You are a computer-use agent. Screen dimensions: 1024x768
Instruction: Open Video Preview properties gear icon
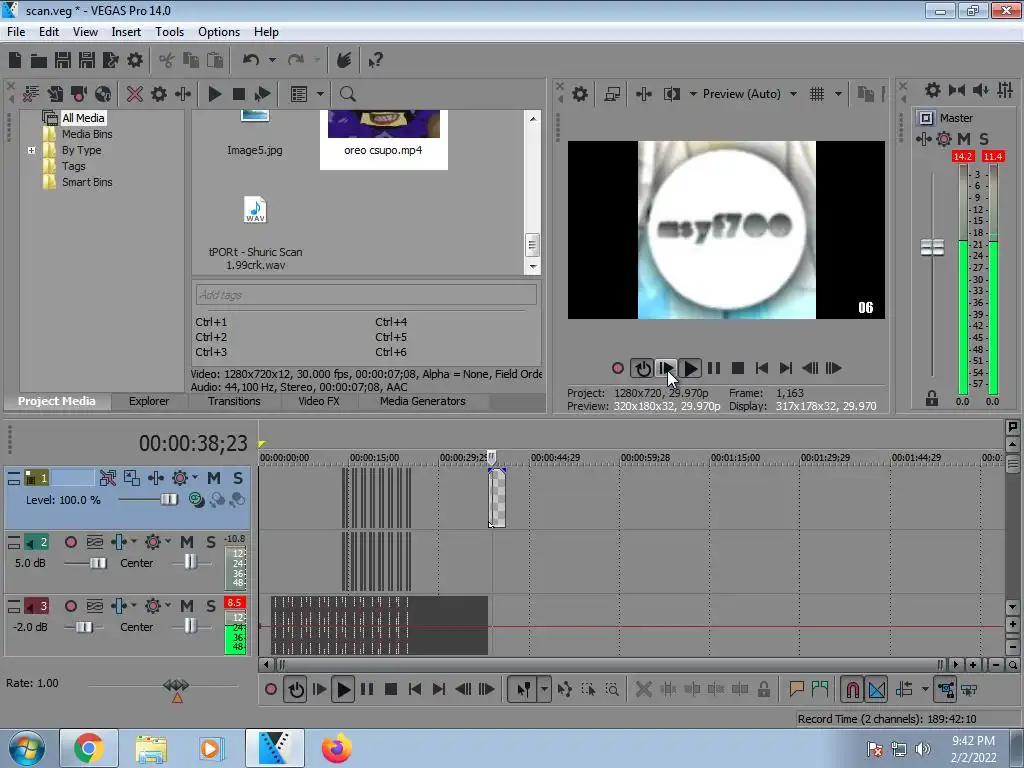(579, 94)
